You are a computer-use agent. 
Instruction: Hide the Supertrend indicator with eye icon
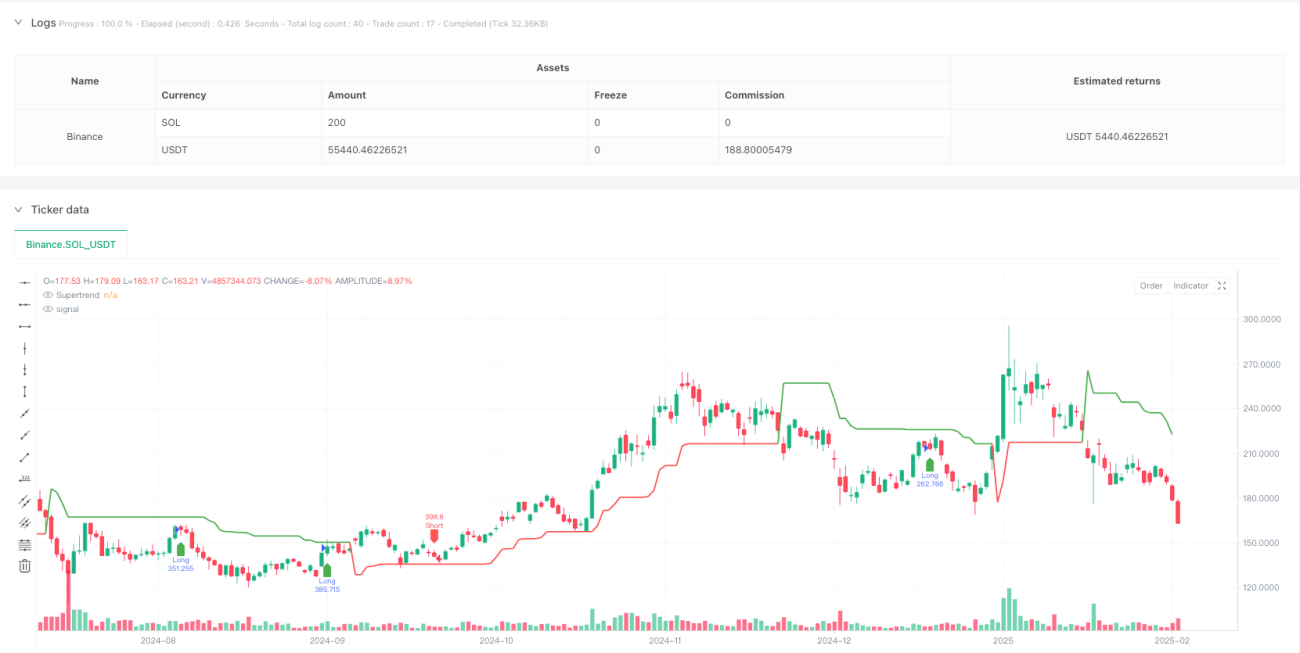(47, 295)
